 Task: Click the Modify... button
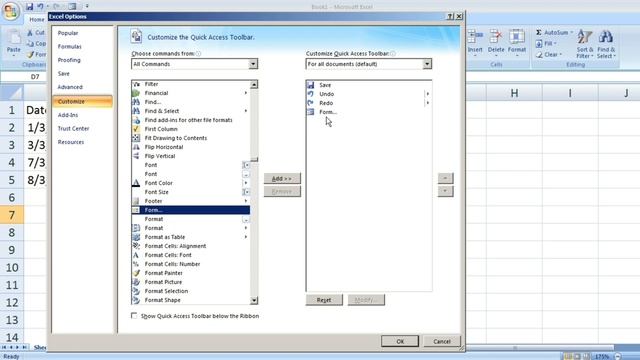click(366, 300)
